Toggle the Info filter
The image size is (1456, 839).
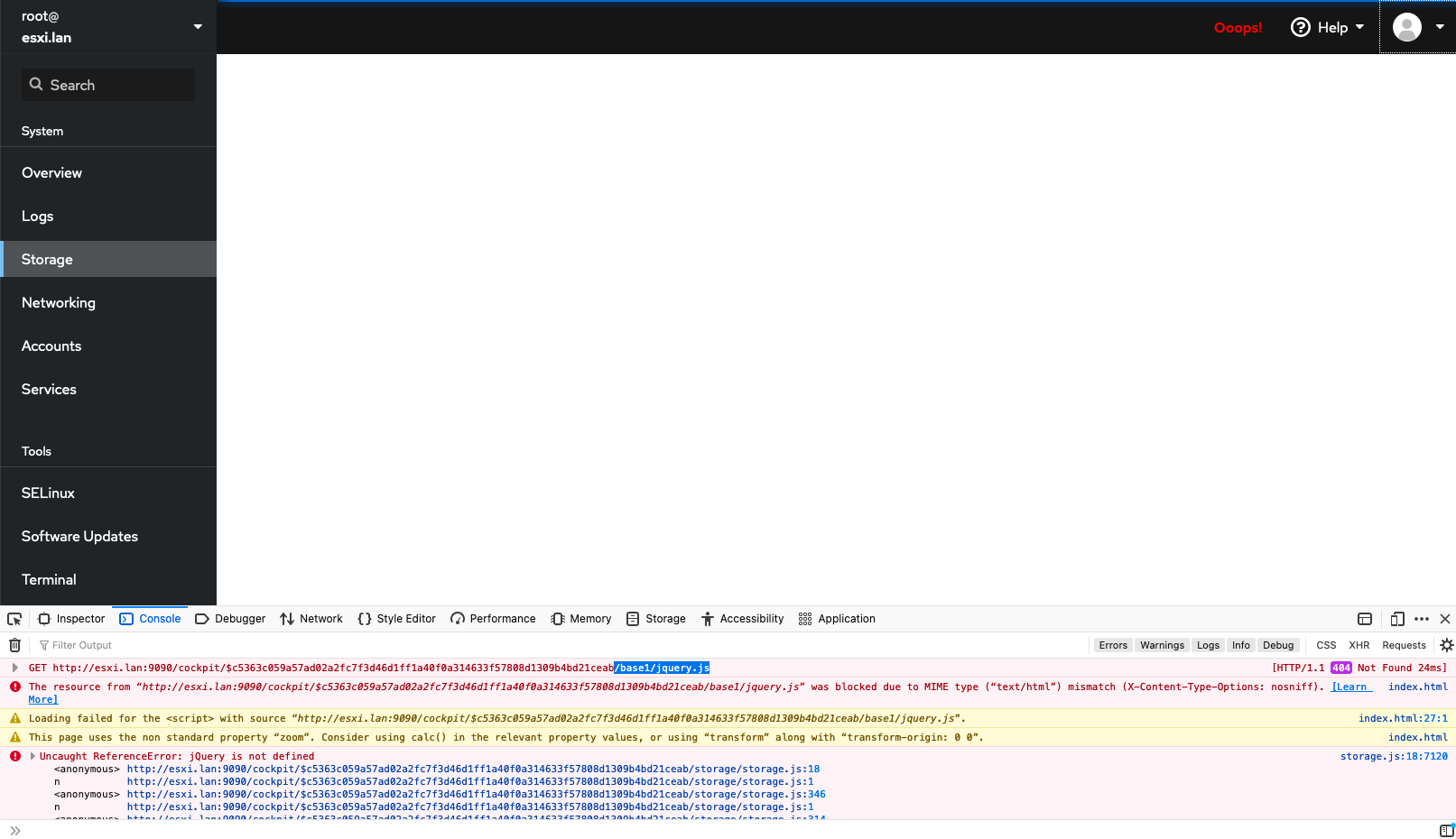tap(1241, 645)
